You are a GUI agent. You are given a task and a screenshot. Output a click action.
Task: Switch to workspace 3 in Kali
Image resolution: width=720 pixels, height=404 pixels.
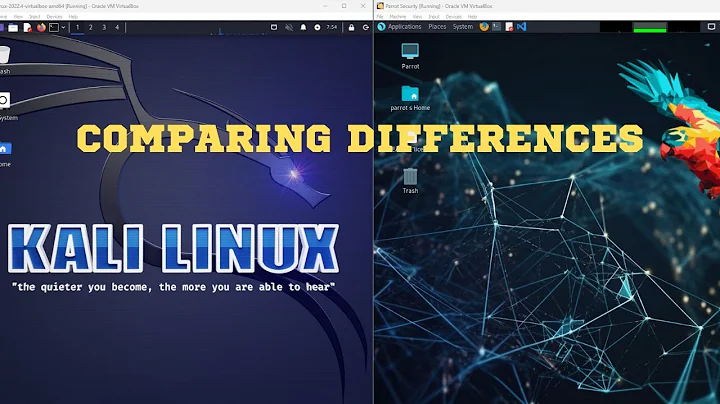pos(104,28)
